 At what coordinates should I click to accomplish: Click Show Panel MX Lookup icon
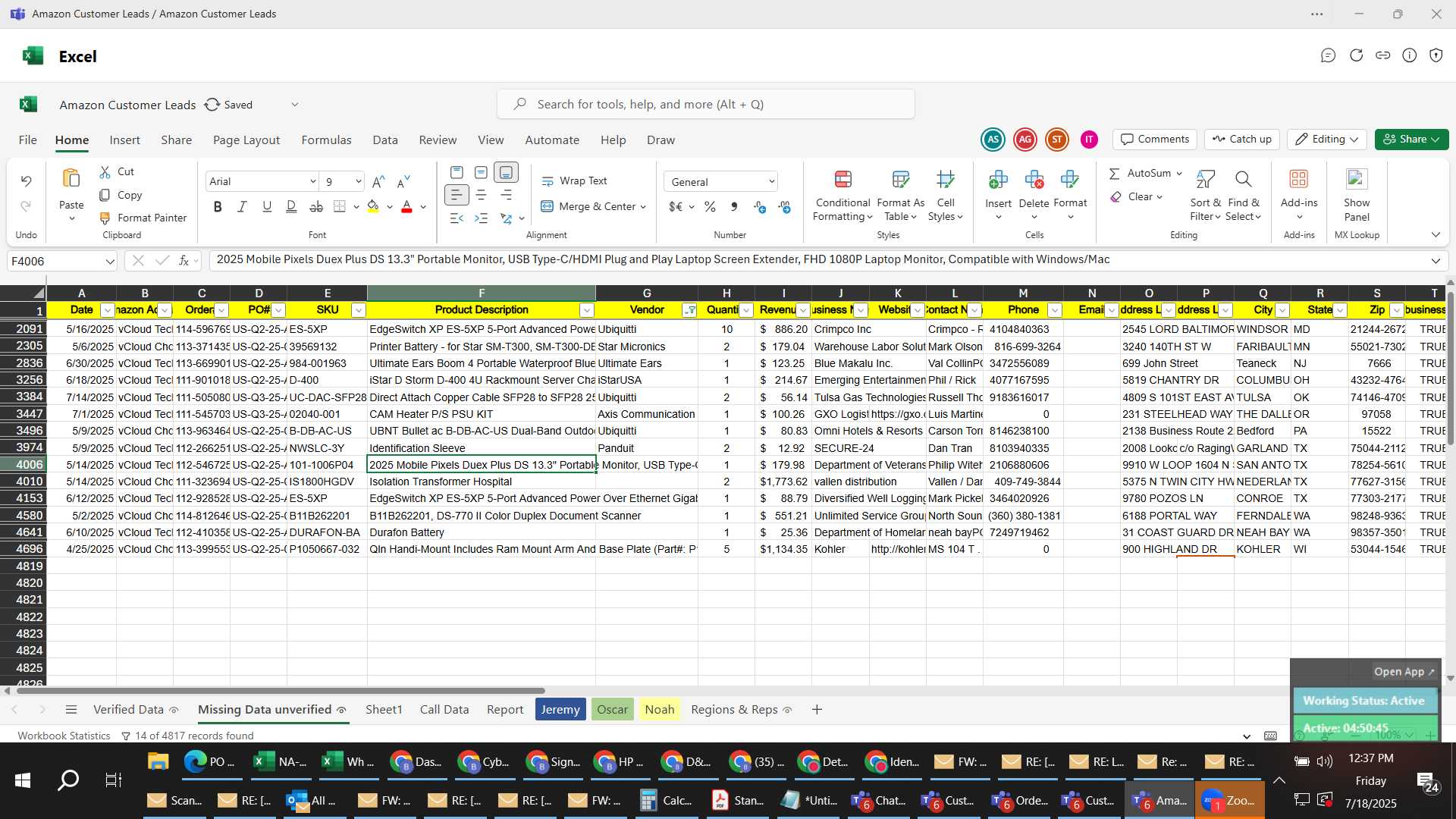[x=1357, y=180]
